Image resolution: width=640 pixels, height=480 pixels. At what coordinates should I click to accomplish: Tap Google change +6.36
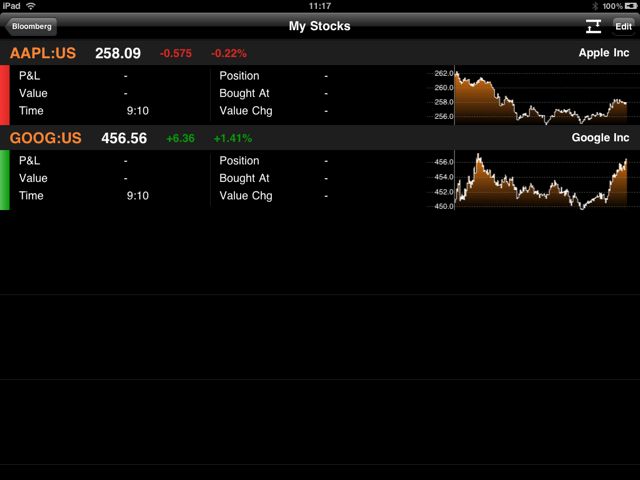point(180,138)
